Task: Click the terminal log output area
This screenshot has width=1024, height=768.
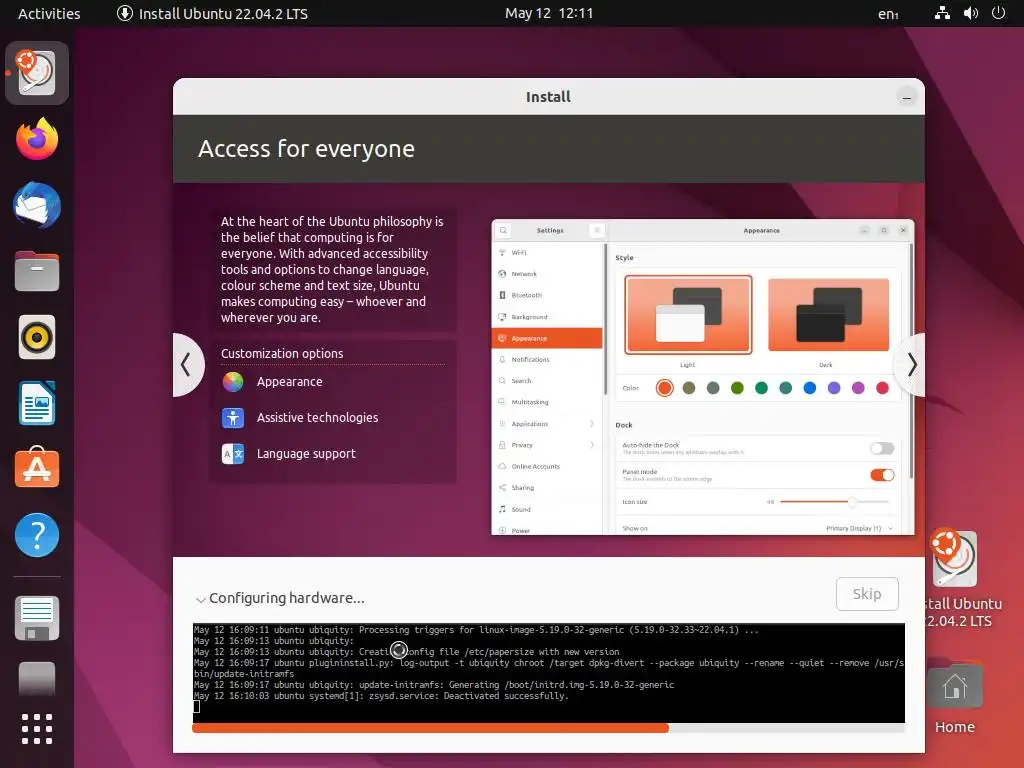Action: coord(549,673)
